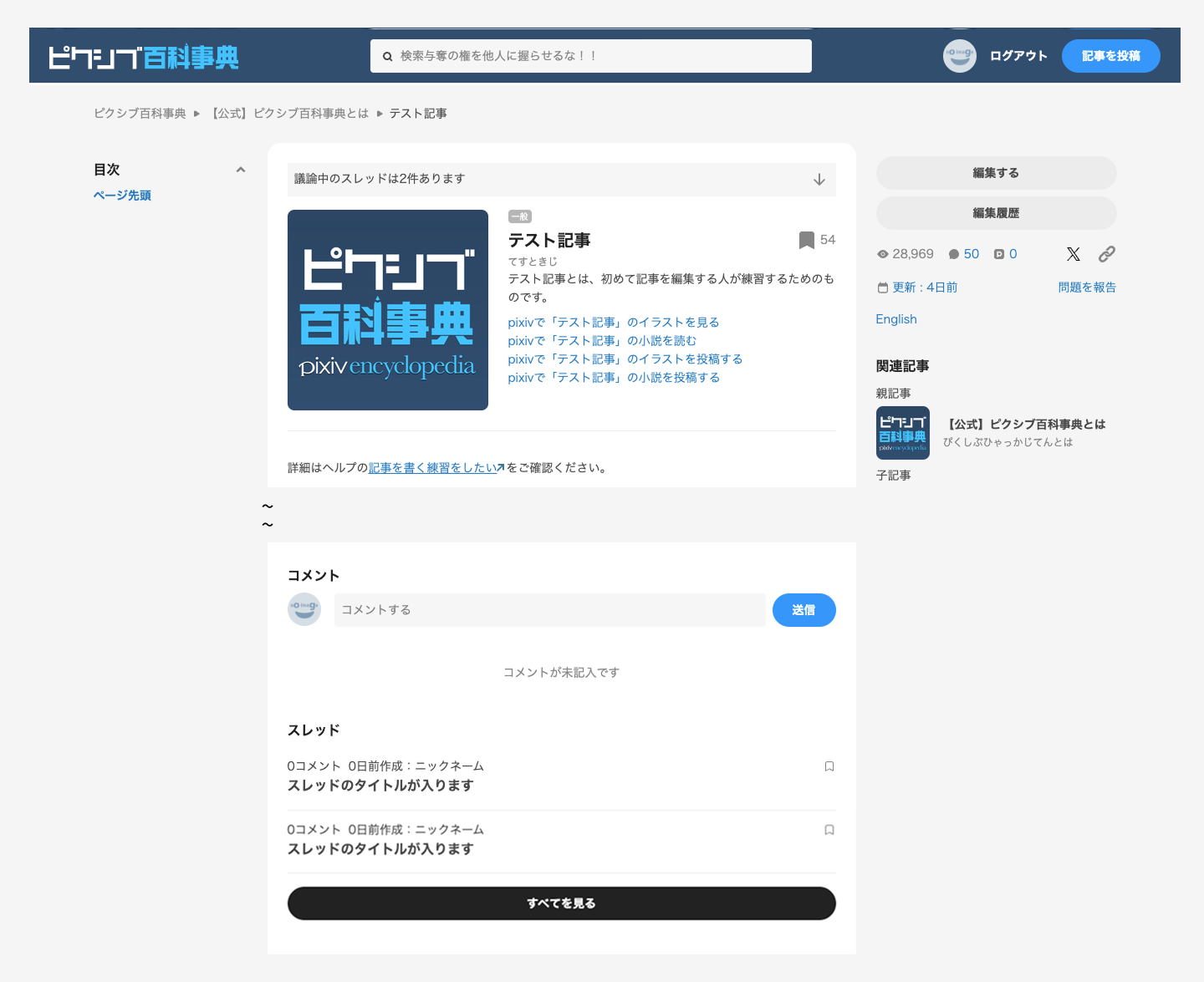Click the bookmark icon next to 54
1204x982 pixels.
coord(807,240)
